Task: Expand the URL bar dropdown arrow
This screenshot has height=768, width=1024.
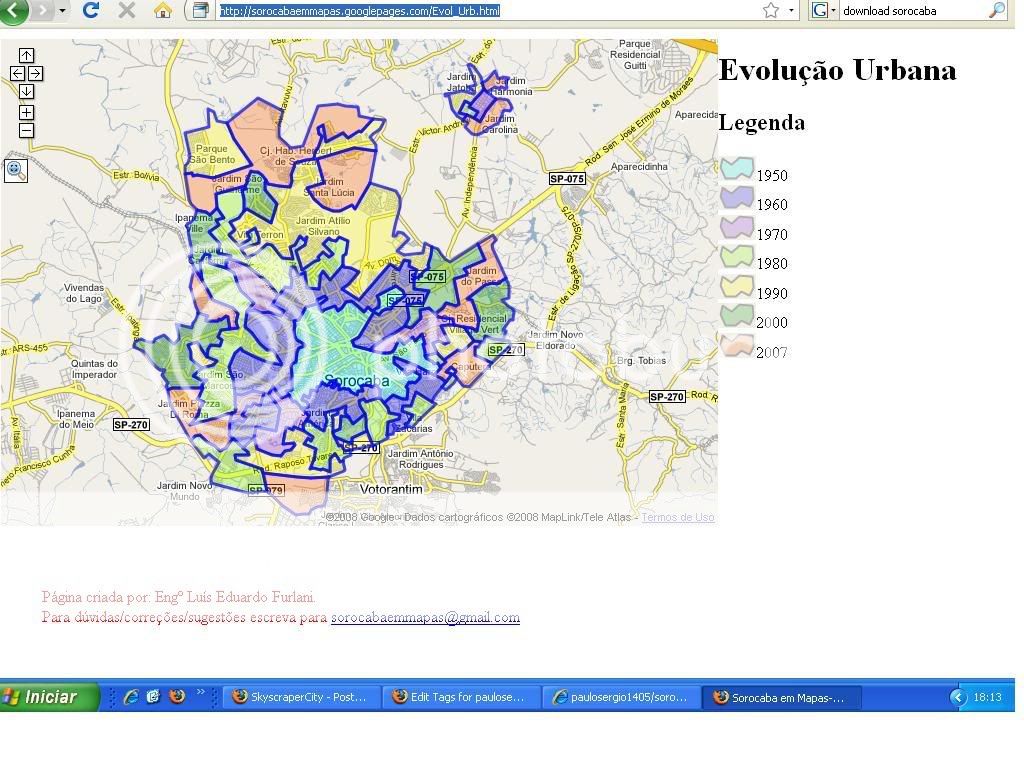Action: (x=791, y=11)
